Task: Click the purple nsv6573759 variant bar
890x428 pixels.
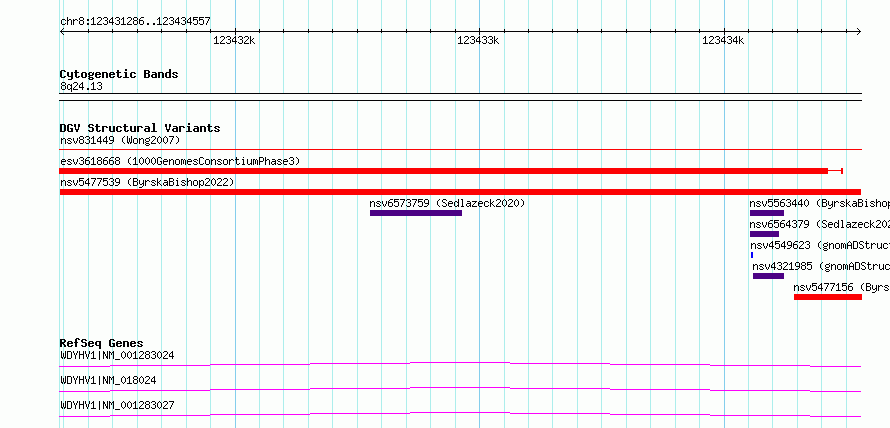Action: tap(416, 213)
